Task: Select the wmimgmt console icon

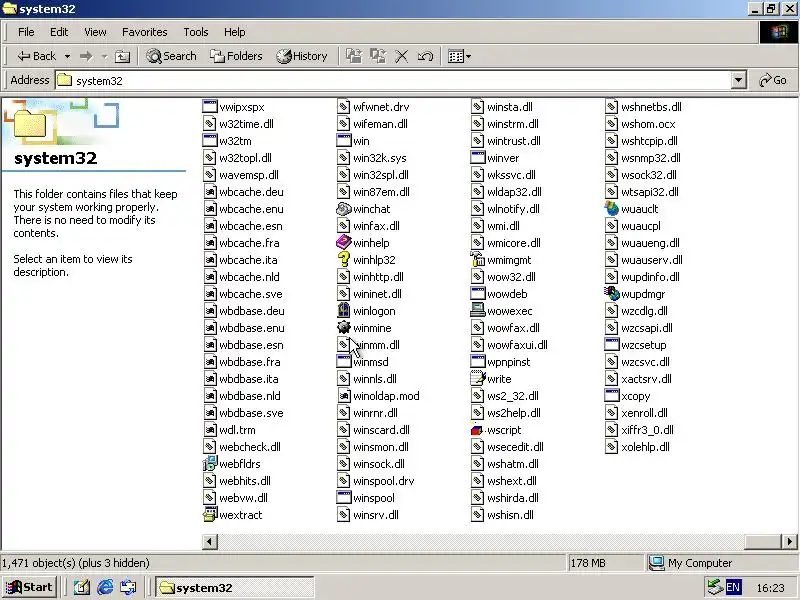Action: [x=478, y=260]
